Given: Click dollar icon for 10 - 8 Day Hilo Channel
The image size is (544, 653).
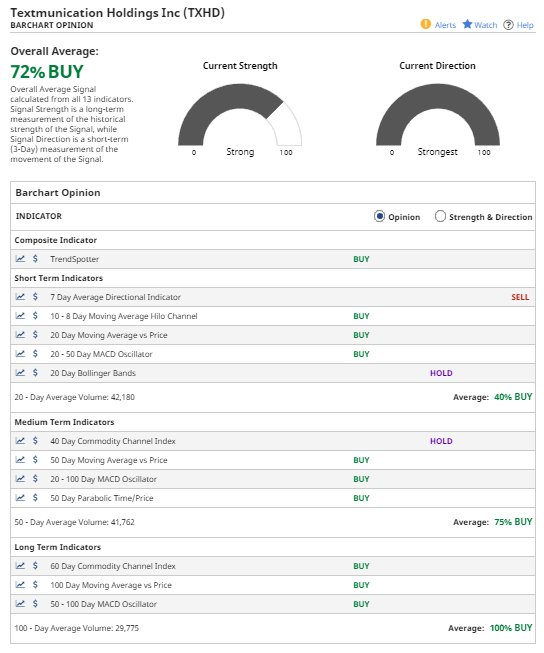Looking at the screenshot, I should point(35,316).
